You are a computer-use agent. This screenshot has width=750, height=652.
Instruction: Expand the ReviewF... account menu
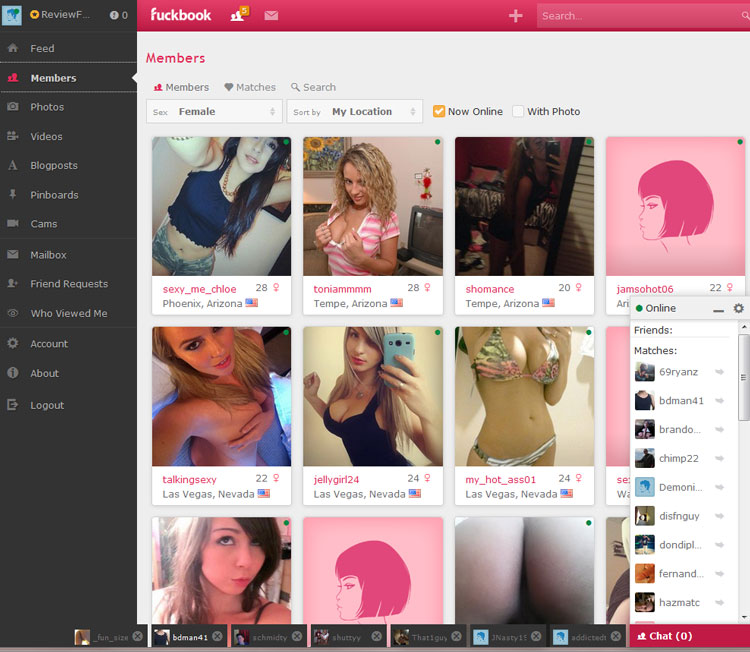(x=59, y=14)
